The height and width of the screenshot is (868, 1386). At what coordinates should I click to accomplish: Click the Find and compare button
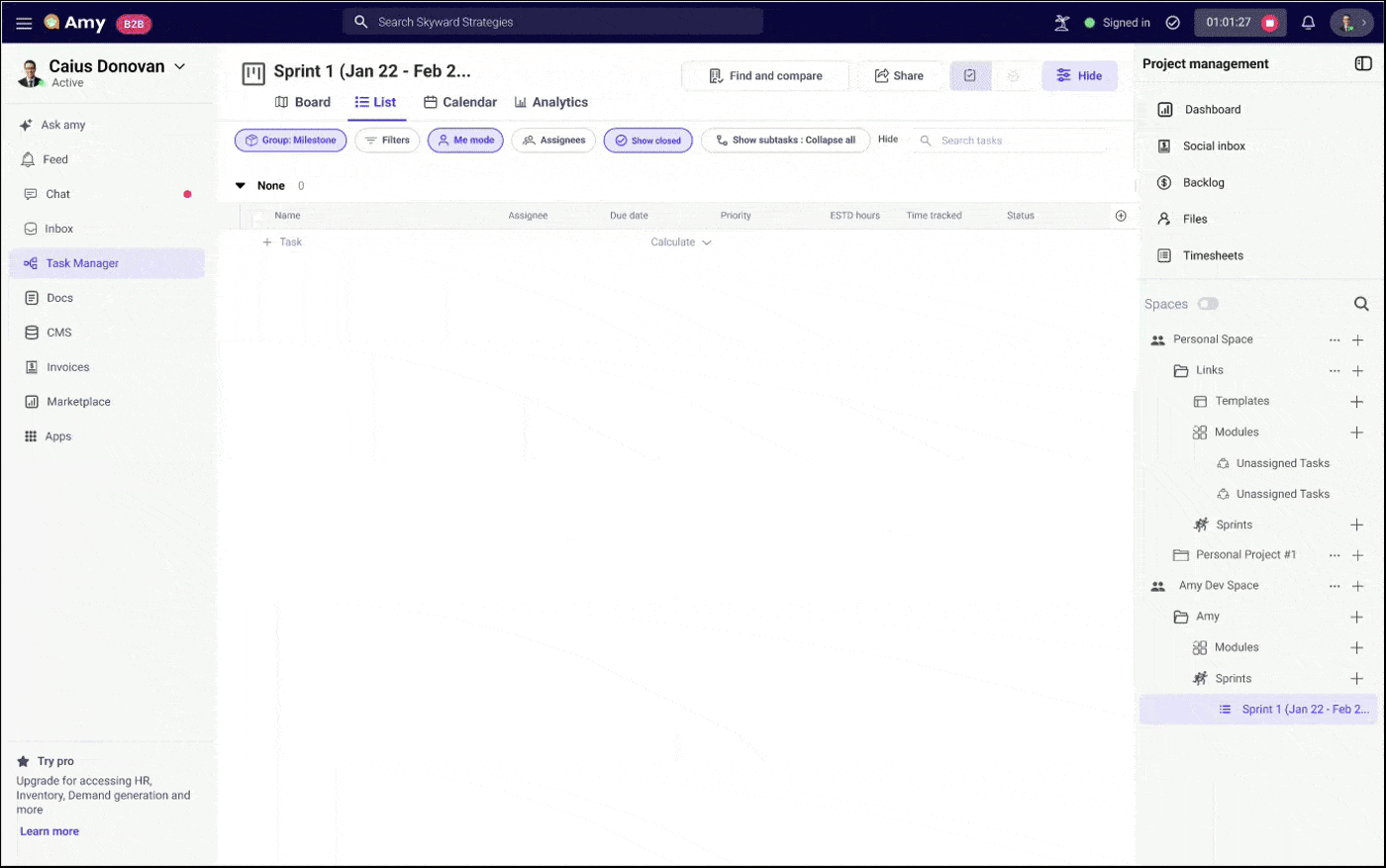[x=762, y=75]
